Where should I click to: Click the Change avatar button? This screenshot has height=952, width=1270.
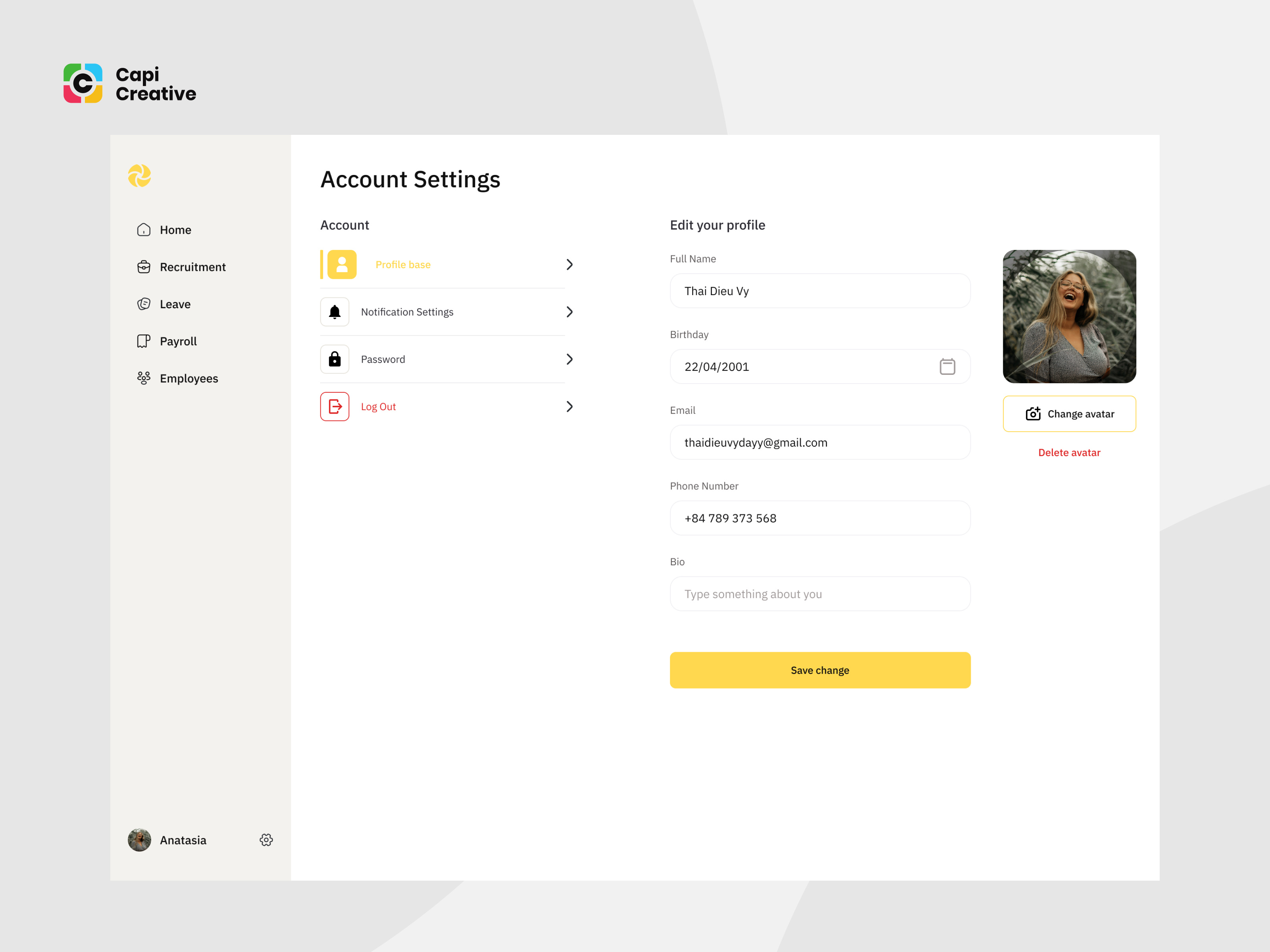[x=1069, y=414]
